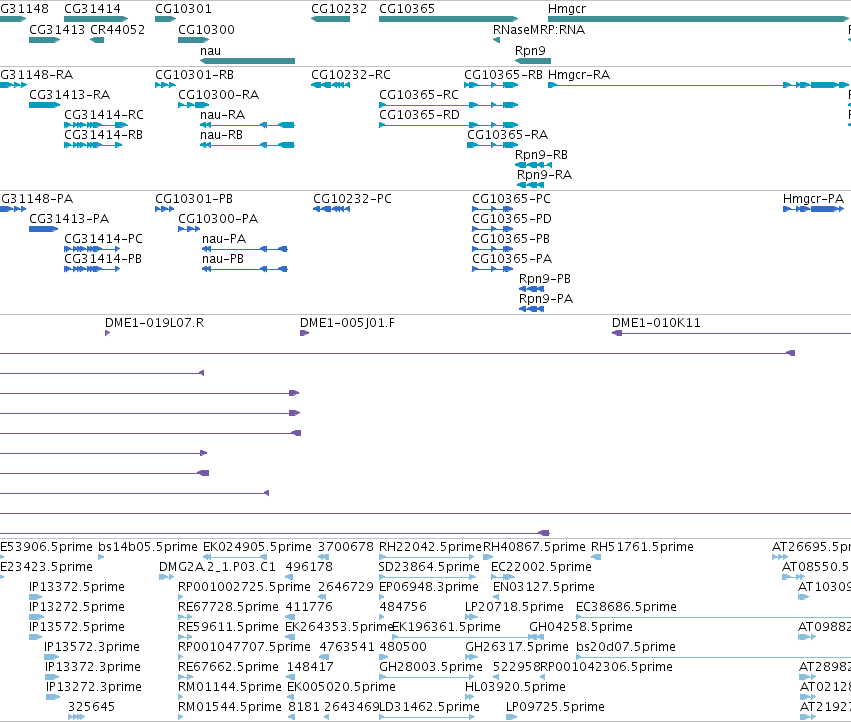Screen dimensions: 851x722
Task: Select transcript CG10365-RC
Action: pos(449,105)
